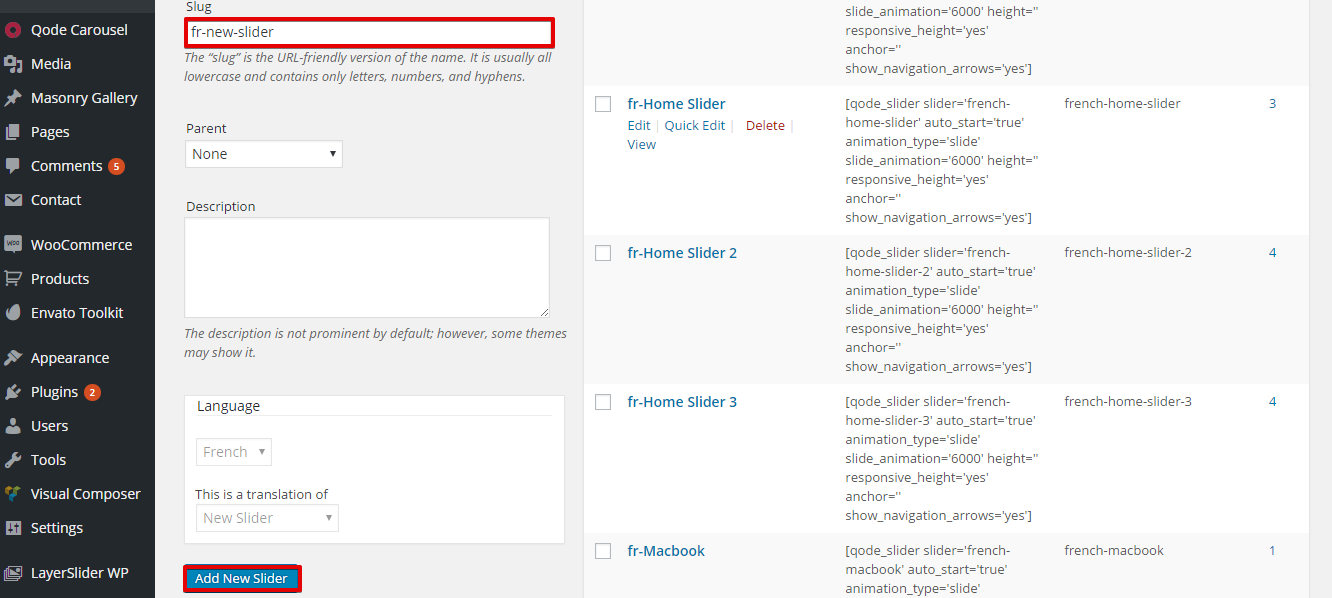1332x598 pixels.
Task: Select the fr-Macbook row checkbox
Action: coord(603,551)
